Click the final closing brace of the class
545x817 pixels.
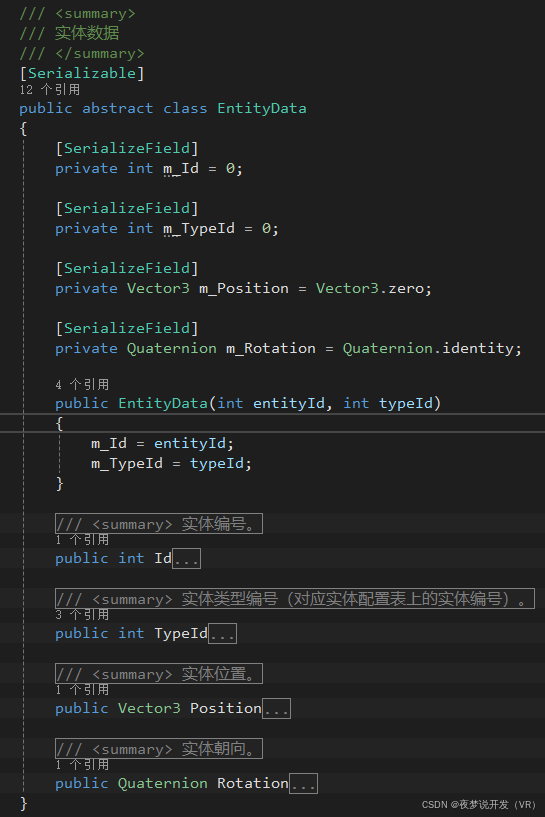[x=23, y=803]
